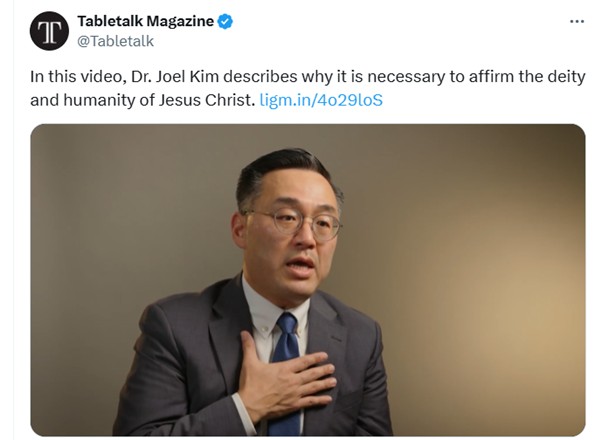Open the video thumbnail preview
This screenshot has height=440, width=602.
pos(308,280)
